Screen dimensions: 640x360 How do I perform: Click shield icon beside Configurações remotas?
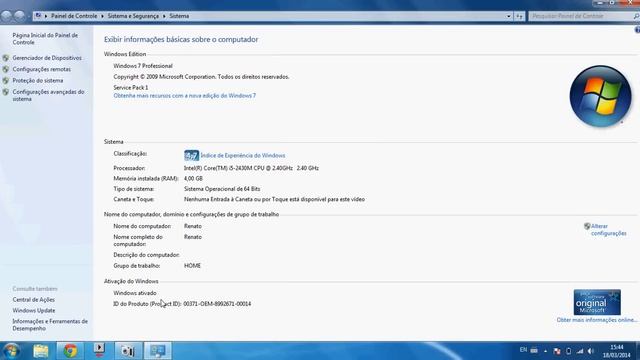coord(6,69)
